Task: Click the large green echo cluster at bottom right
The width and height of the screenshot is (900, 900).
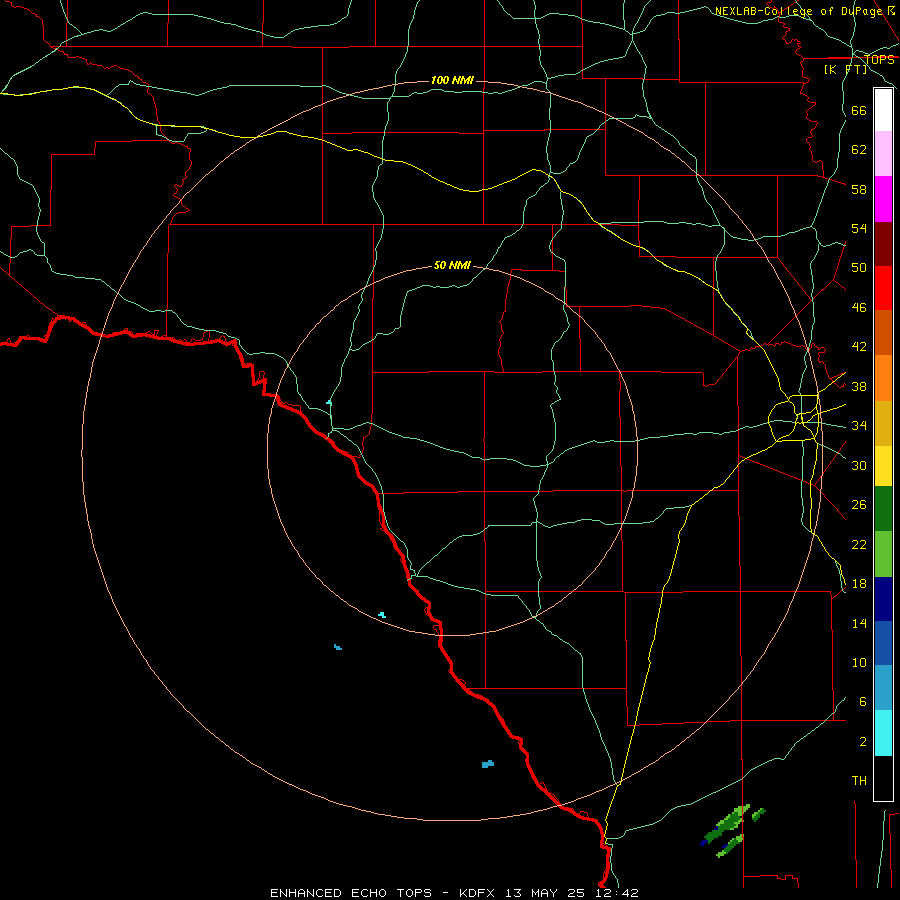Action: (x=726, y=825)
